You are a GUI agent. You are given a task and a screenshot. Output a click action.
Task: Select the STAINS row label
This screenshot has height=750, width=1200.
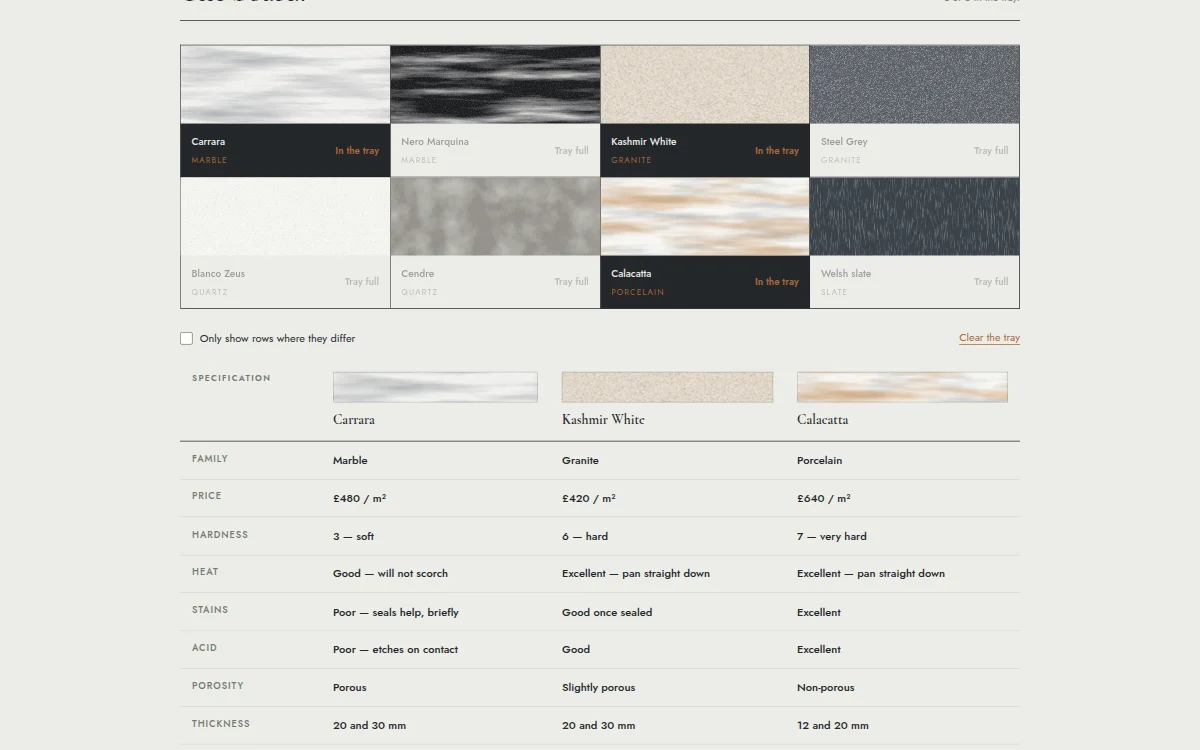(210, 610)
